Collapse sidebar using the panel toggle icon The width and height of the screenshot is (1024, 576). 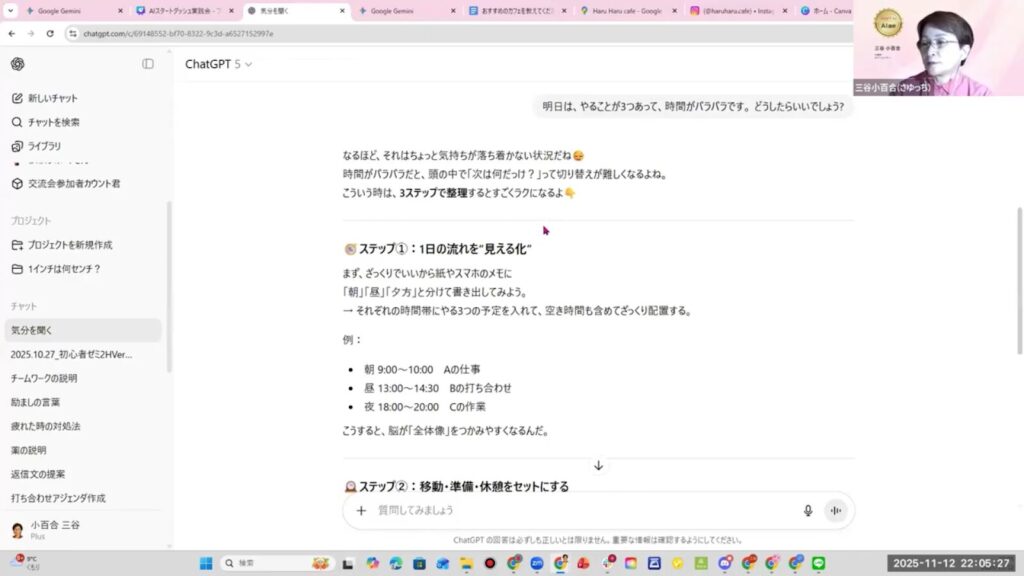(148, 64)
